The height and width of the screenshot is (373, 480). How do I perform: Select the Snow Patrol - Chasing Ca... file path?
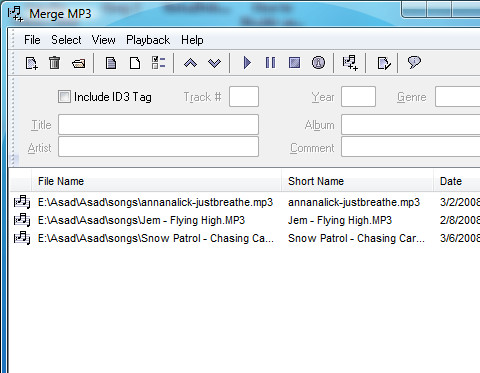click(x=156, y=238)
